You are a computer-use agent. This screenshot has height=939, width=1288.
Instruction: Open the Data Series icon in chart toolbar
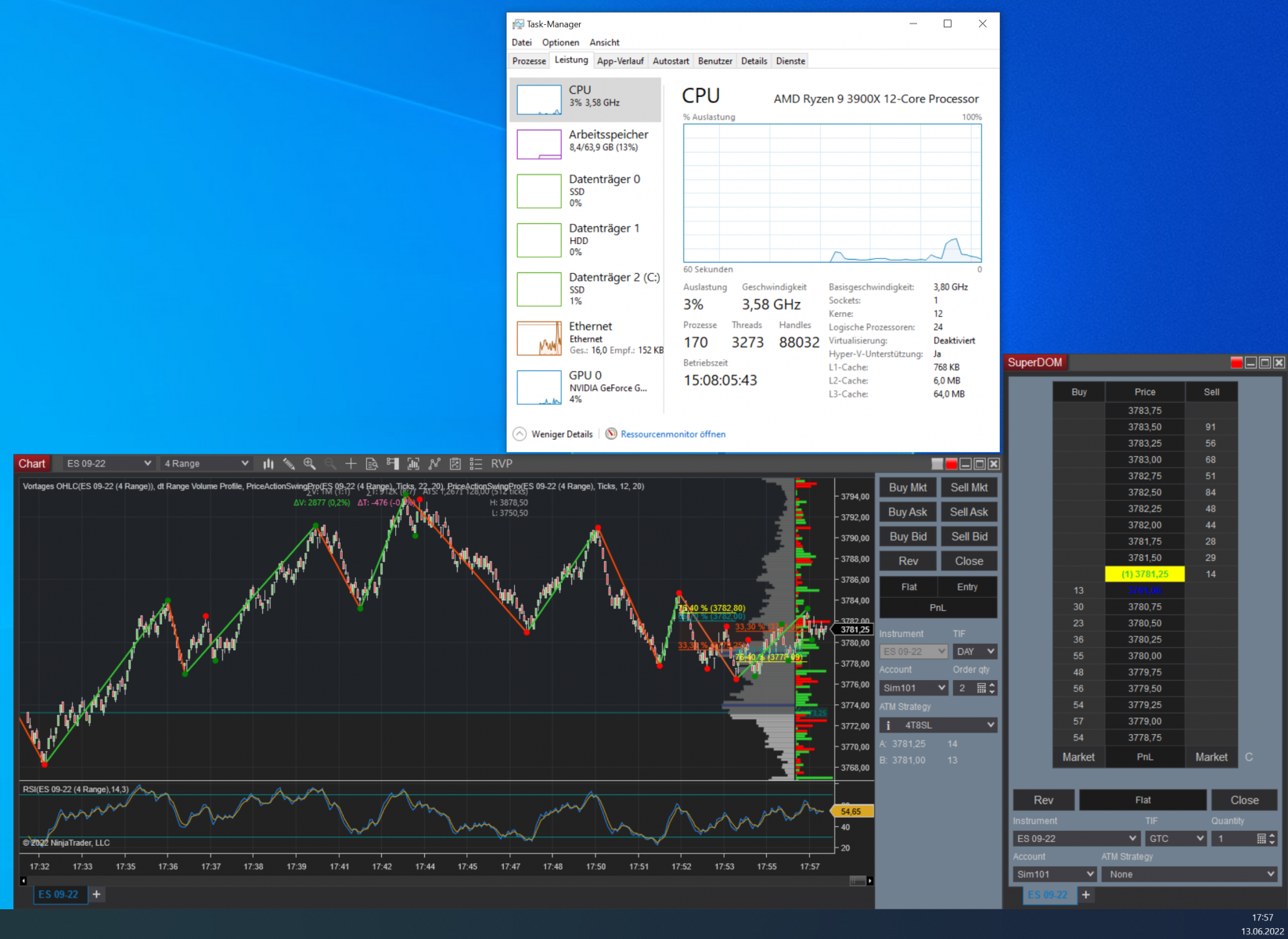click(413, 464)
